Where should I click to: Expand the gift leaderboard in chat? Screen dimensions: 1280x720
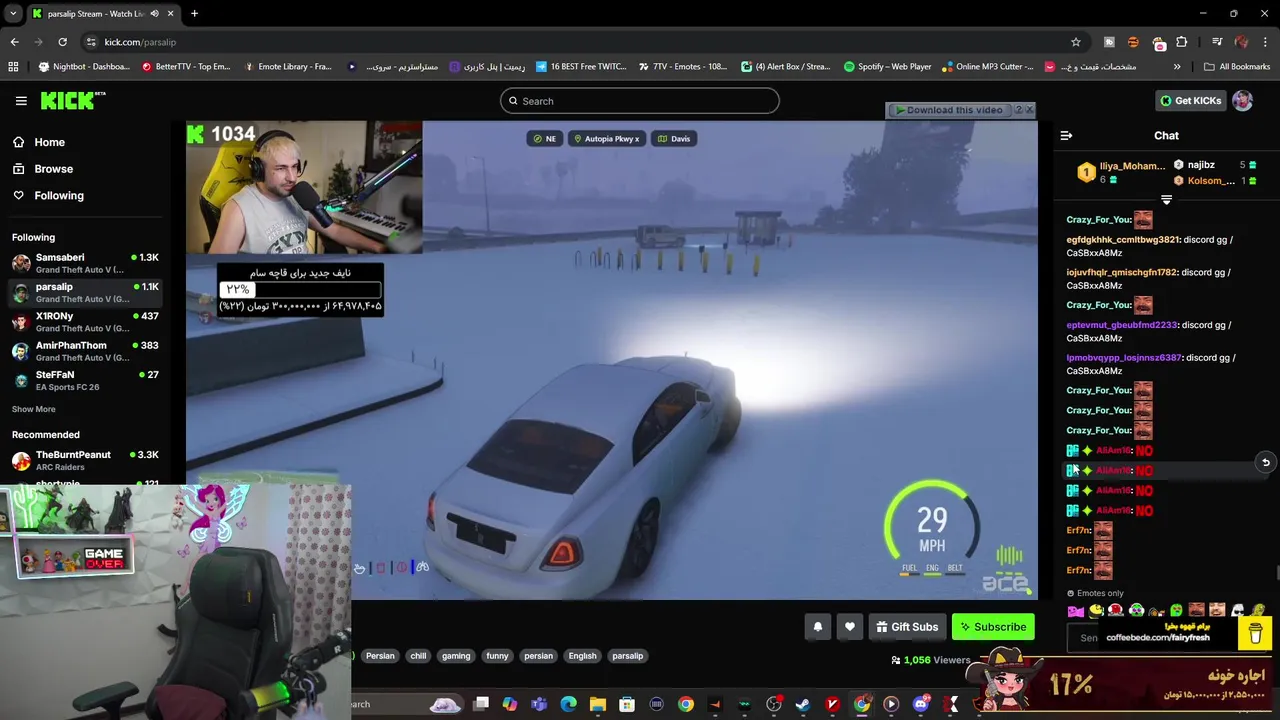[1166, 200]
